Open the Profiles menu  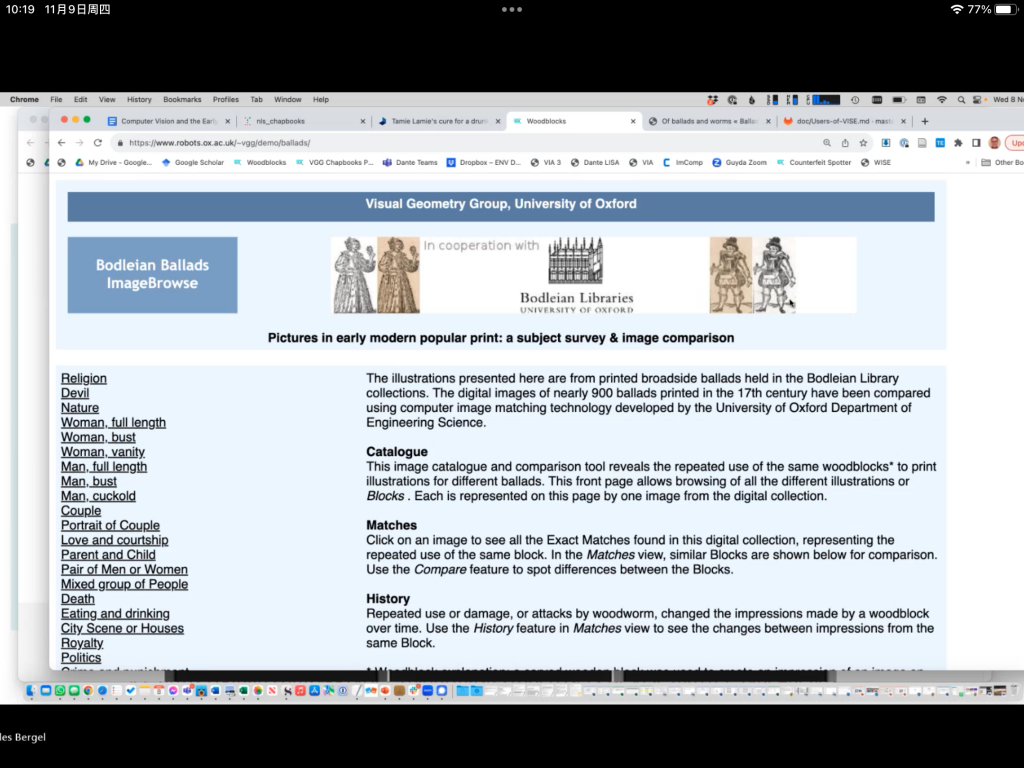coord(225,100)
